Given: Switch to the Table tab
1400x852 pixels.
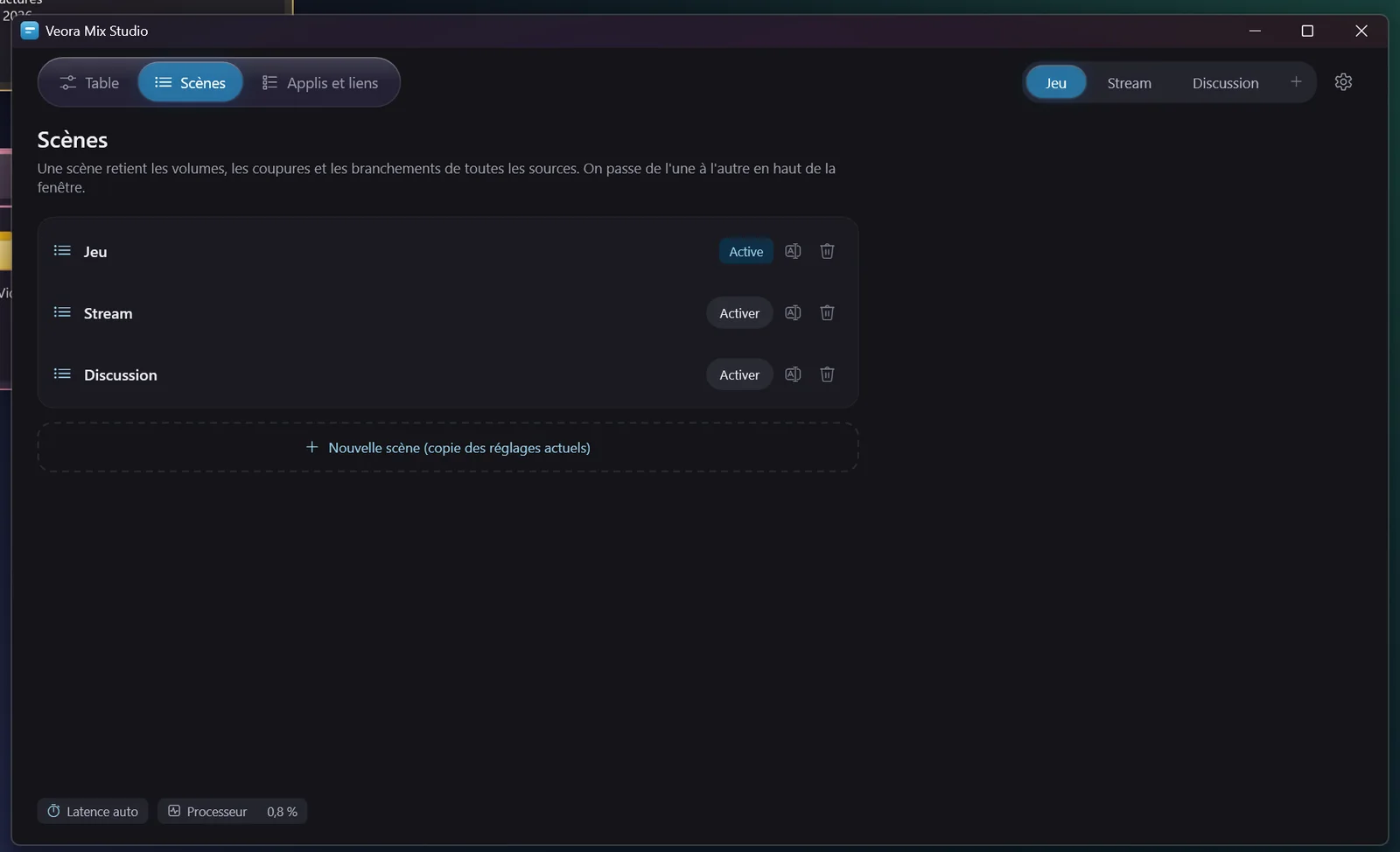Looking at the screenshot, I should [89, 82].
